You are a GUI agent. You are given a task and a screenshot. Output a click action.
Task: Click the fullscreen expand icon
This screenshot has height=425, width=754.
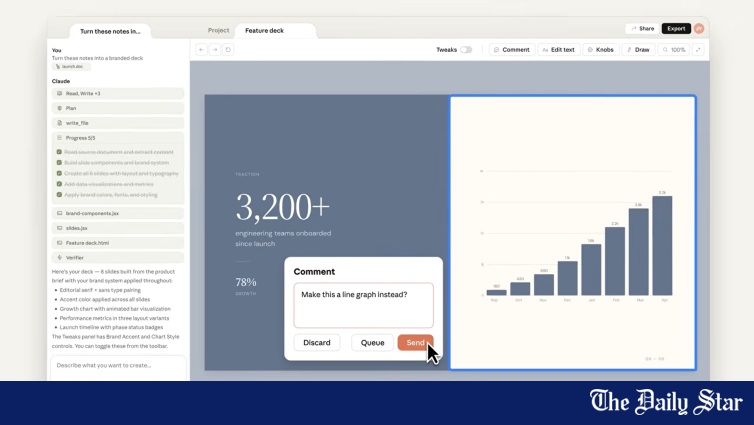[698, 50]
